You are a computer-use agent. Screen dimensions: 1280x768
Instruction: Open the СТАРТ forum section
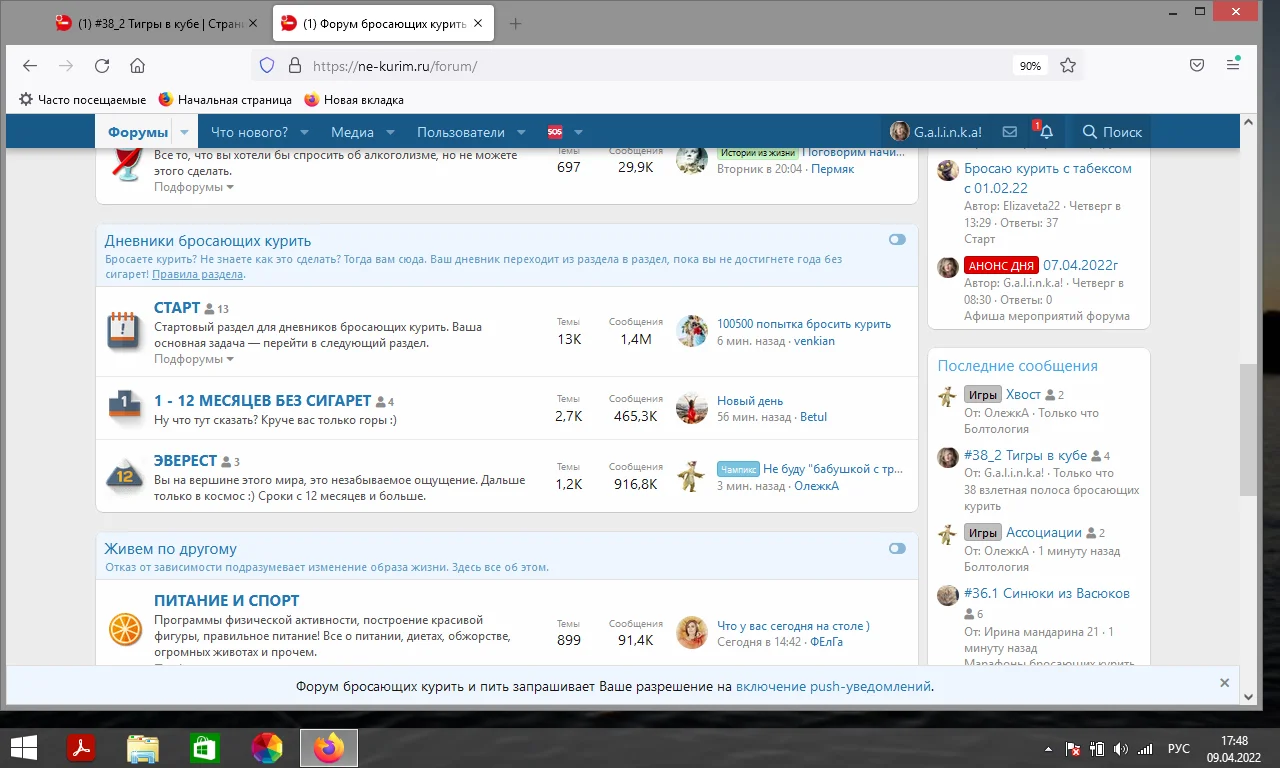pyautogui.click(x=177, y=308)
